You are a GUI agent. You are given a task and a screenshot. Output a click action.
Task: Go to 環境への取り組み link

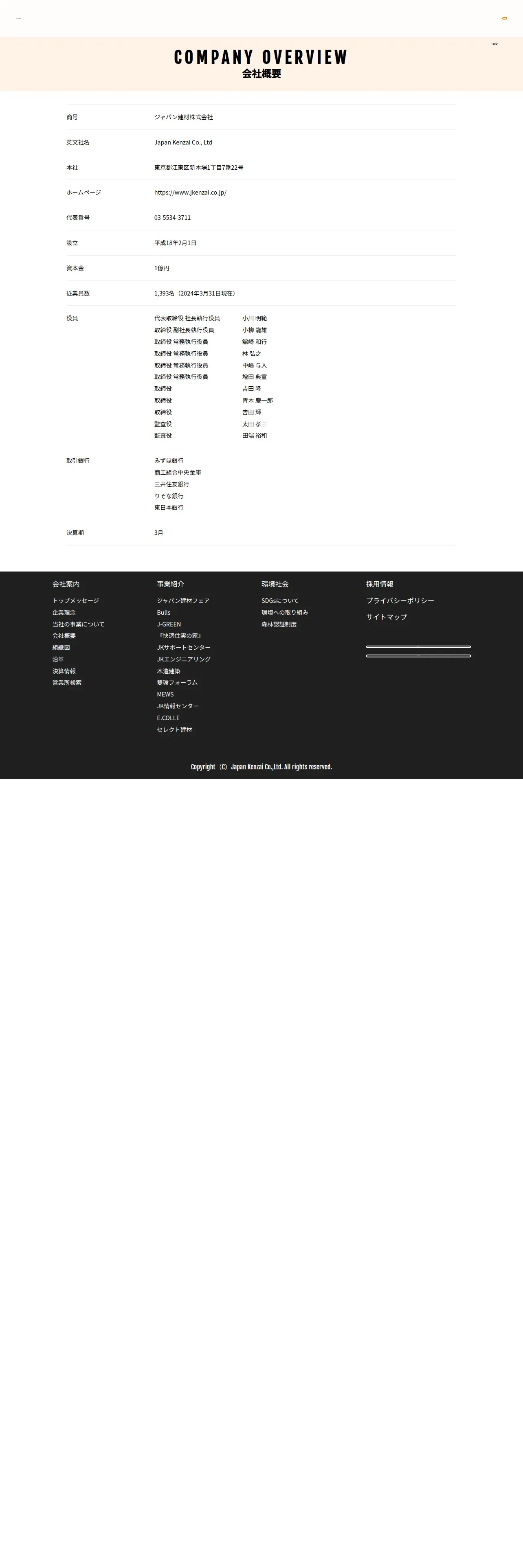click(x=285, y=612)
